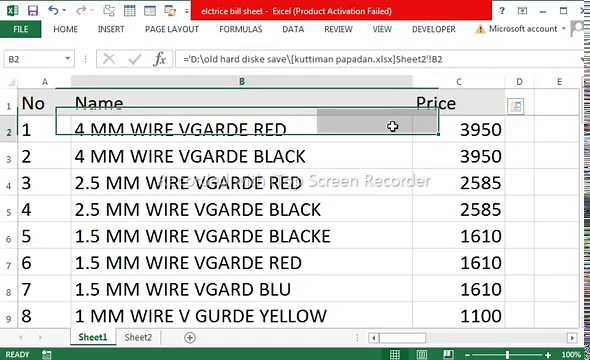Screen dimensions: 590x360
Task: Switch to the DATA tab
Action: coord(293,29)
